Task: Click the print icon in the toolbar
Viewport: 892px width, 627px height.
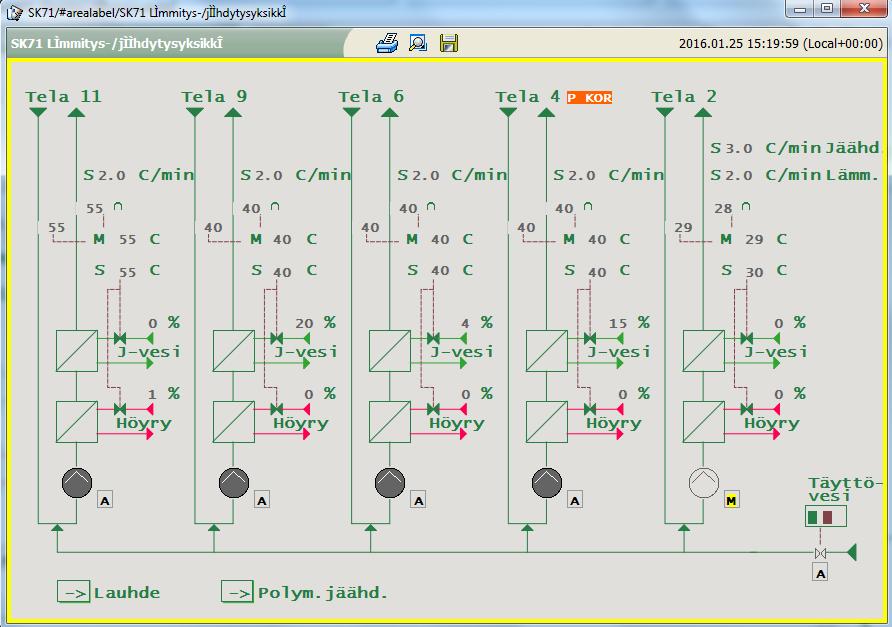Action: [387, 43]
